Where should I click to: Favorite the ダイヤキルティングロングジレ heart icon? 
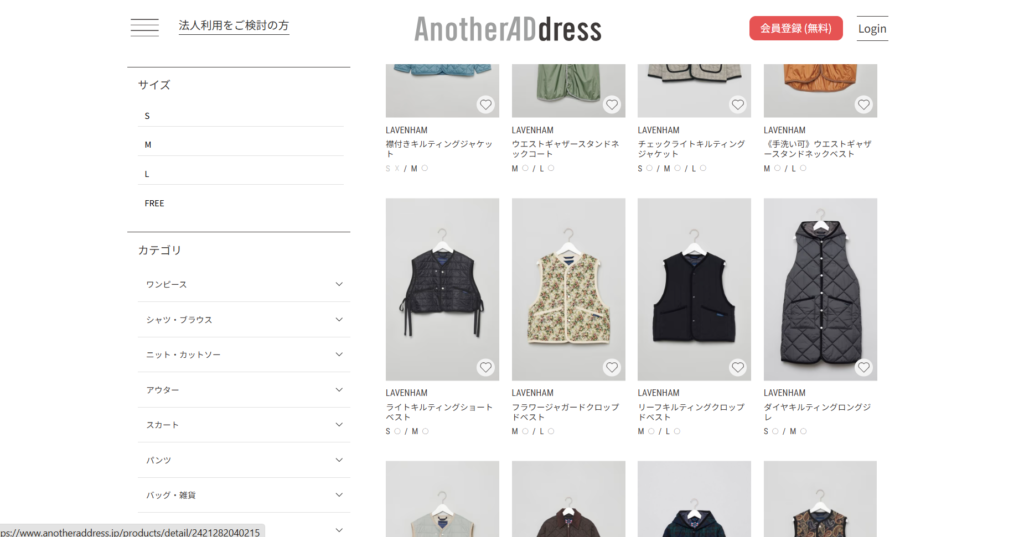863,367
